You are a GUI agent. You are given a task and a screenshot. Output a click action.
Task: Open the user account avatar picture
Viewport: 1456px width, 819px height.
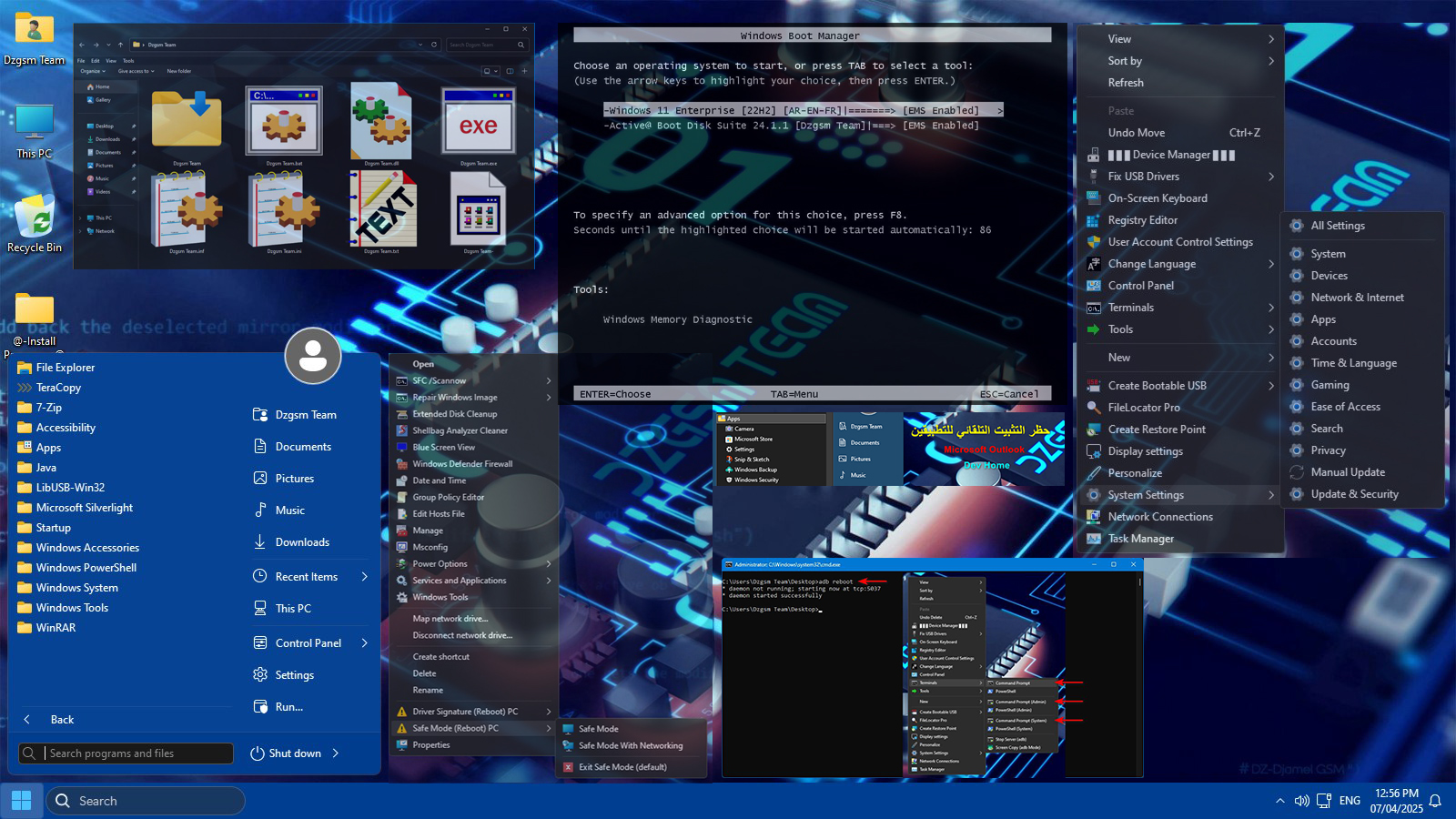pos(313,356)
